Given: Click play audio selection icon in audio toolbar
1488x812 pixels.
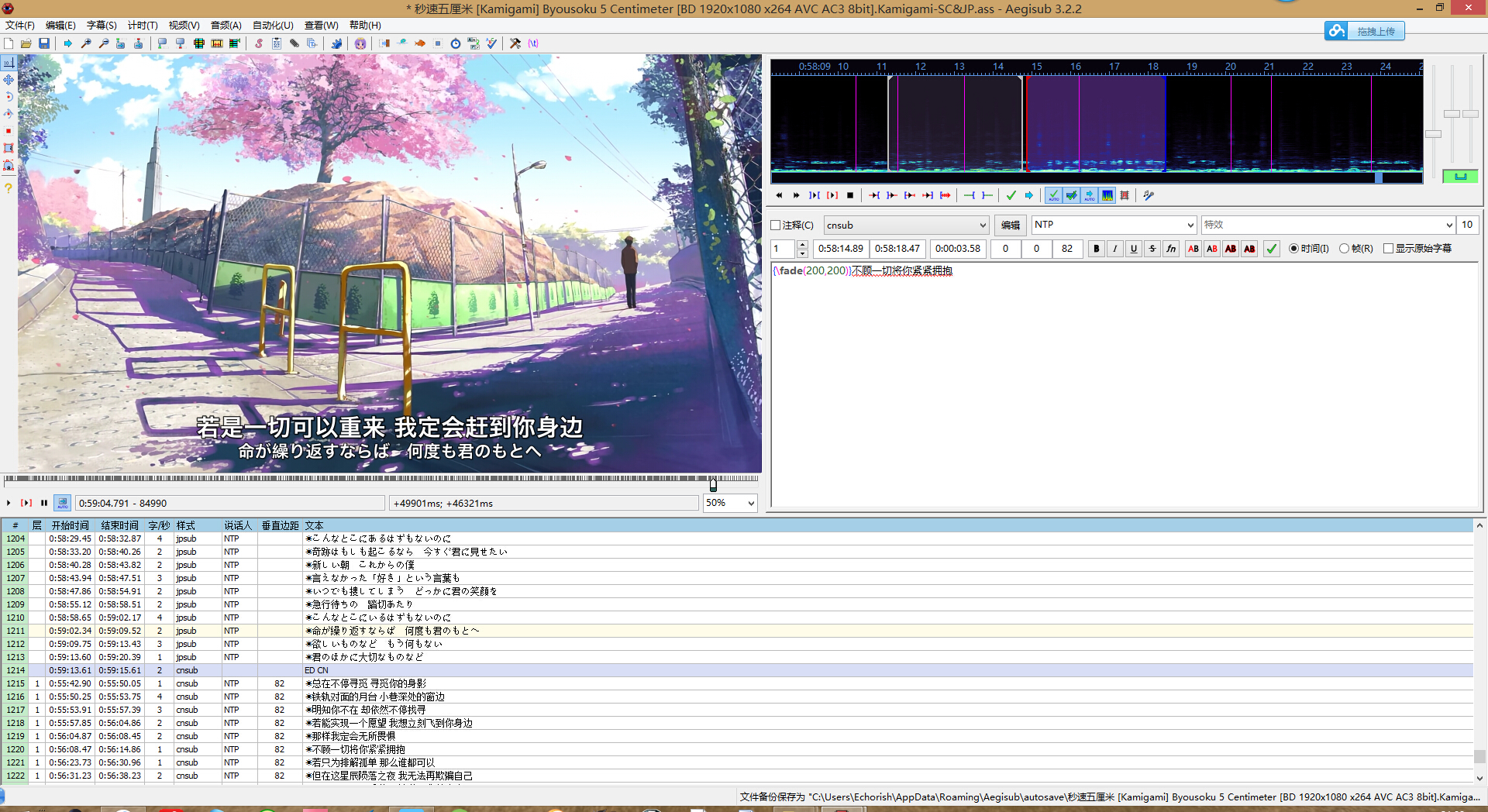Looking at the screenshot, I should click(x=815, y=195).
